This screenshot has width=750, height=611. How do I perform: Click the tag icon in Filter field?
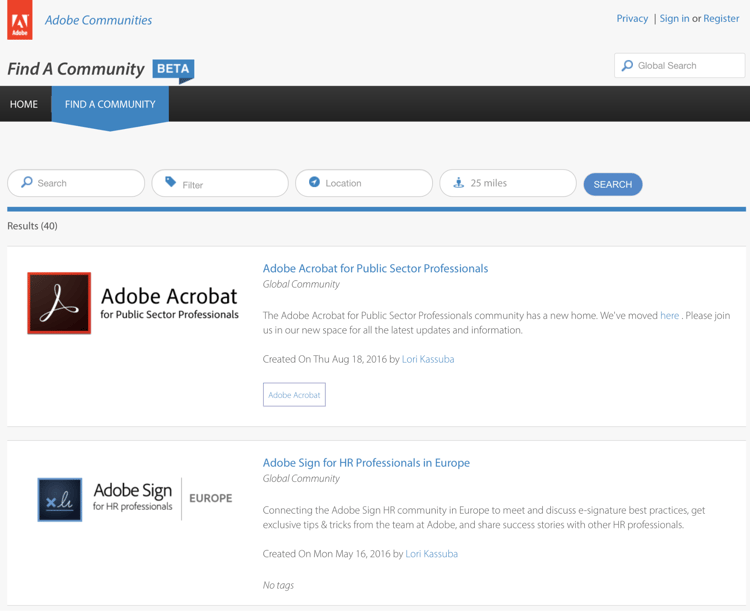(x=171, y=183)
